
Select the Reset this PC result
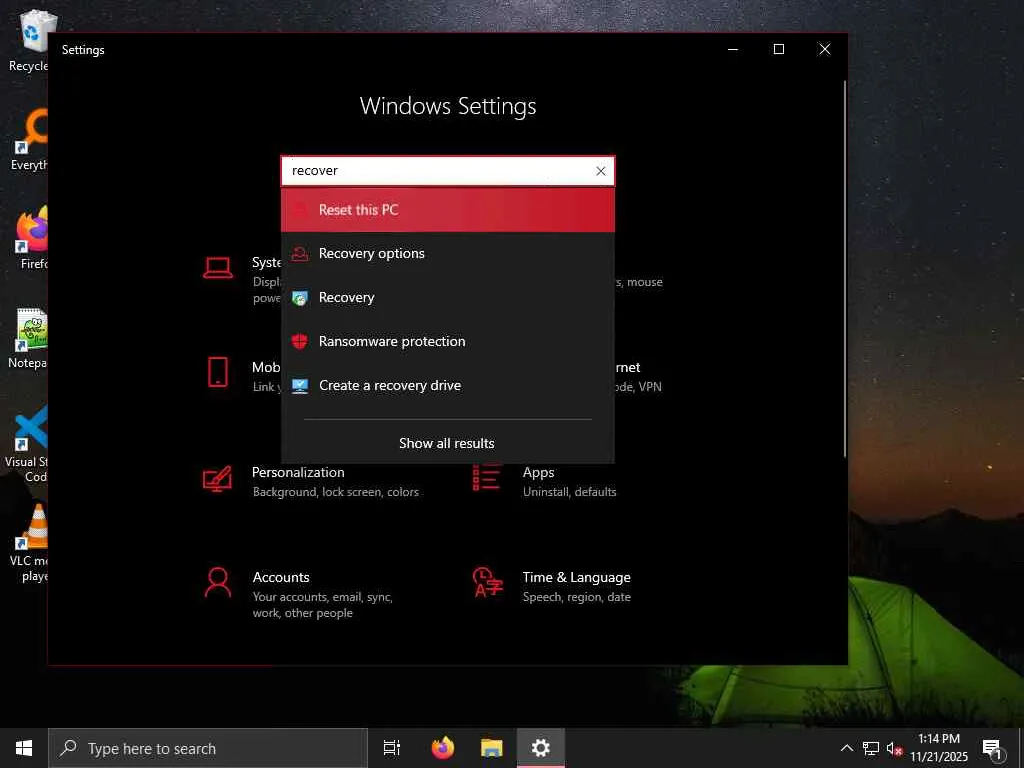[448, 210]
